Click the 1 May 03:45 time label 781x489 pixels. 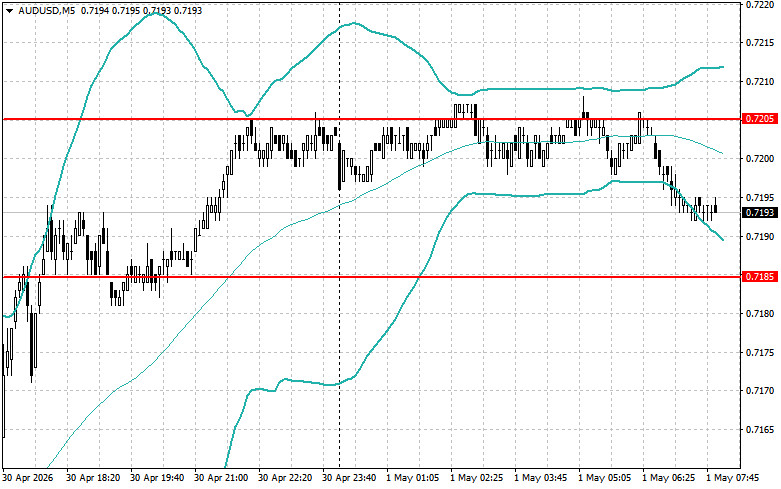(x=541, y=478)
